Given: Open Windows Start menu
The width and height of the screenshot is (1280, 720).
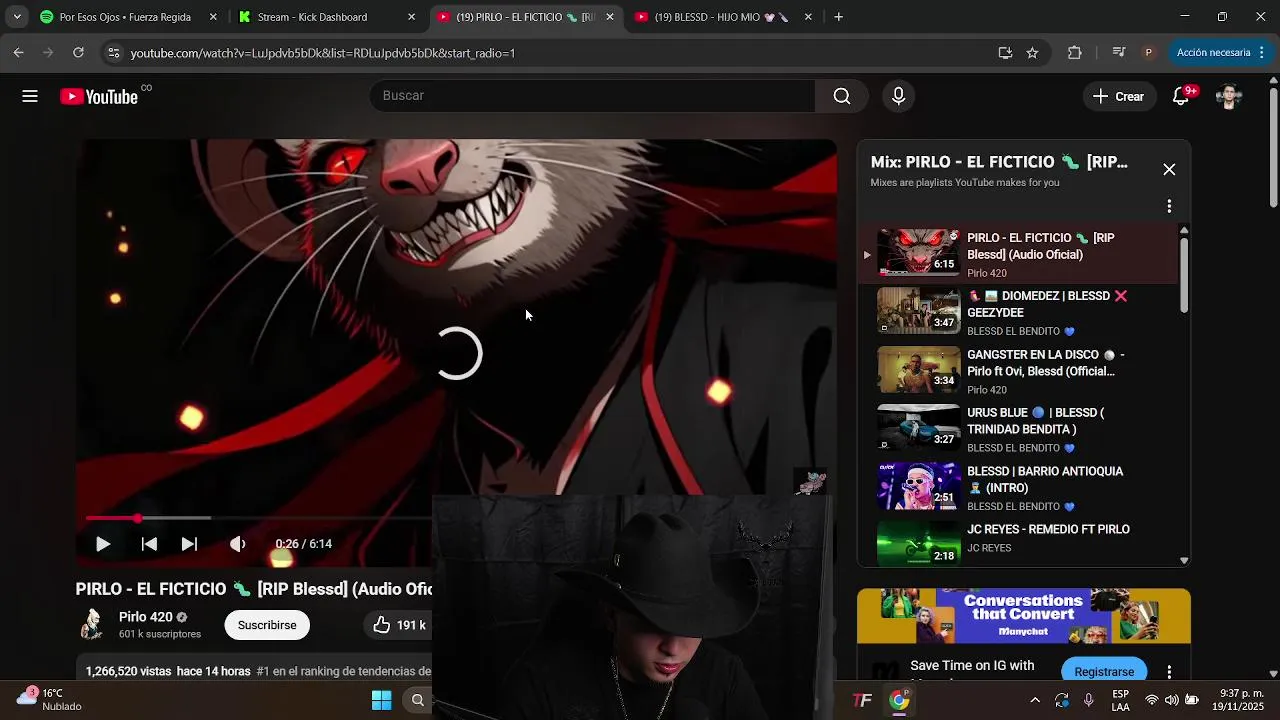Looking at the screenshot, I should (381, 700).
